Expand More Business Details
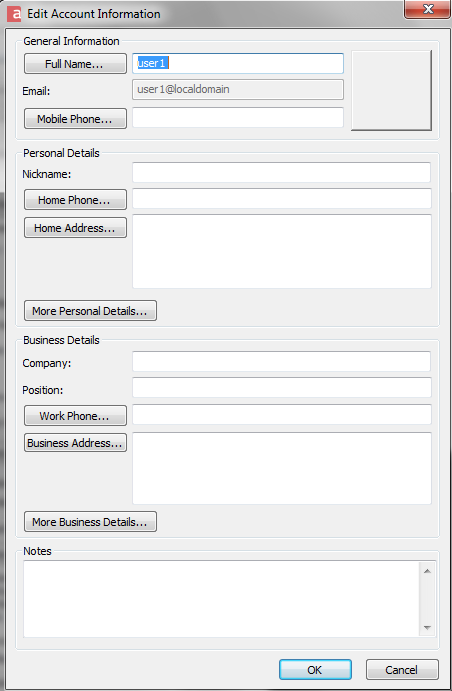Screen dimensions: 452x691 pos(90,521)
